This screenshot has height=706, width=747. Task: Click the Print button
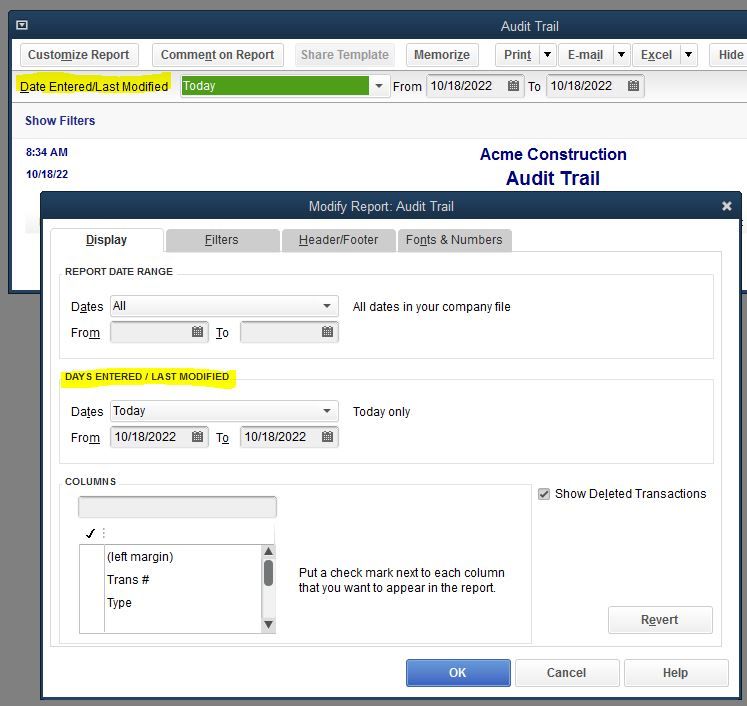coord(517,55)
